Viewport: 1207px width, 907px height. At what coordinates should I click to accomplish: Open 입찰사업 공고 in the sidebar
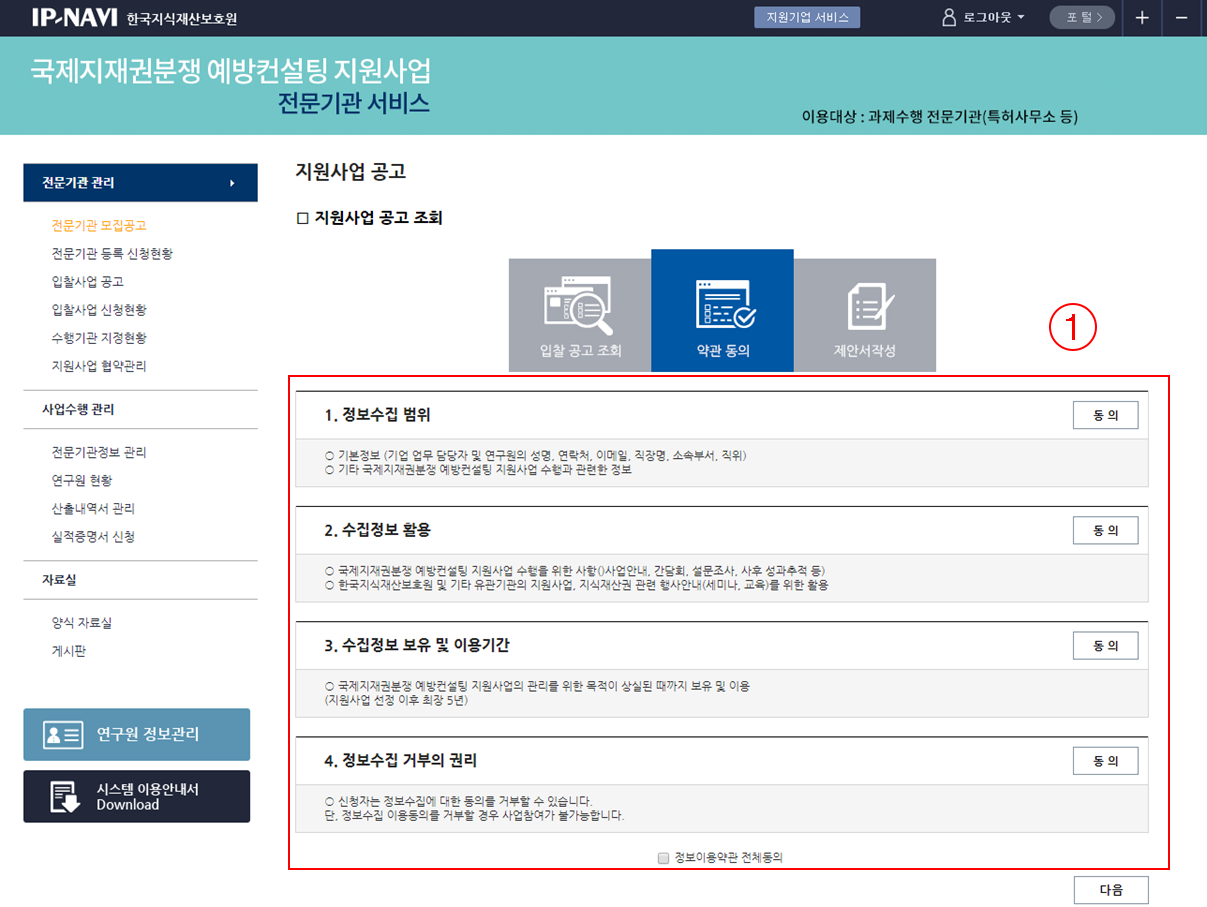(x=88, y=282)
